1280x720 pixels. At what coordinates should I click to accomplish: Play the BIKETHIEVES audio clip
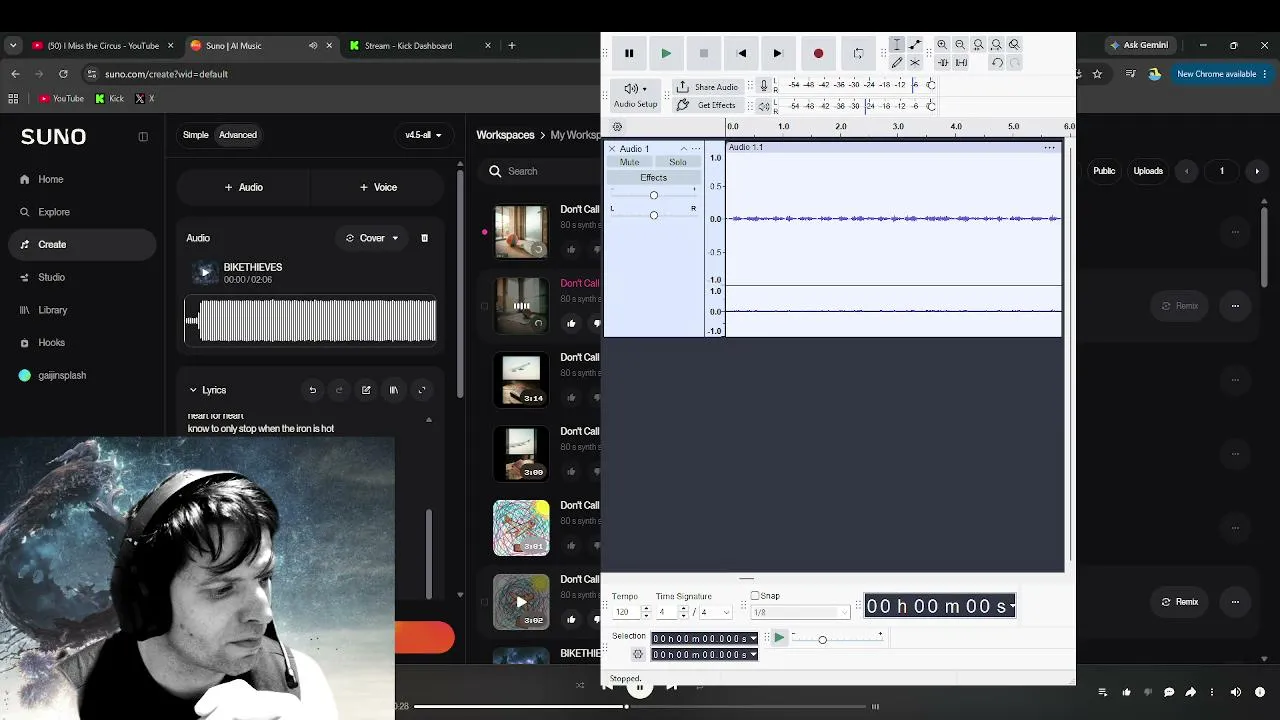point(205,272)
